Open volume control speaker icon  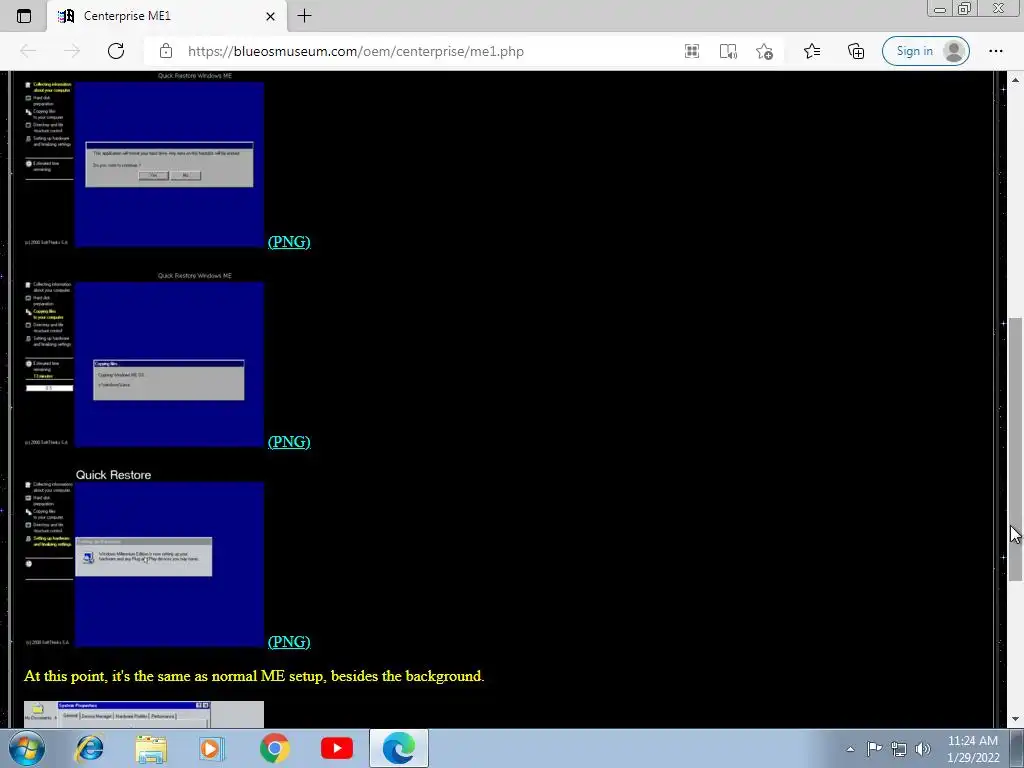point(922,749)
